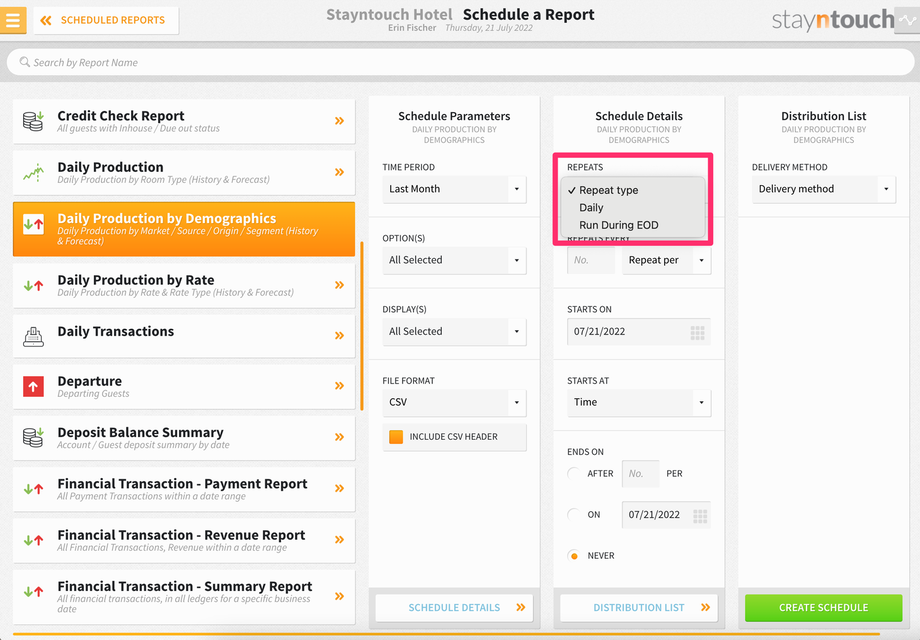Click Deposit Balance Summary coins icon
Screen dimensions: 920x640
33,438
